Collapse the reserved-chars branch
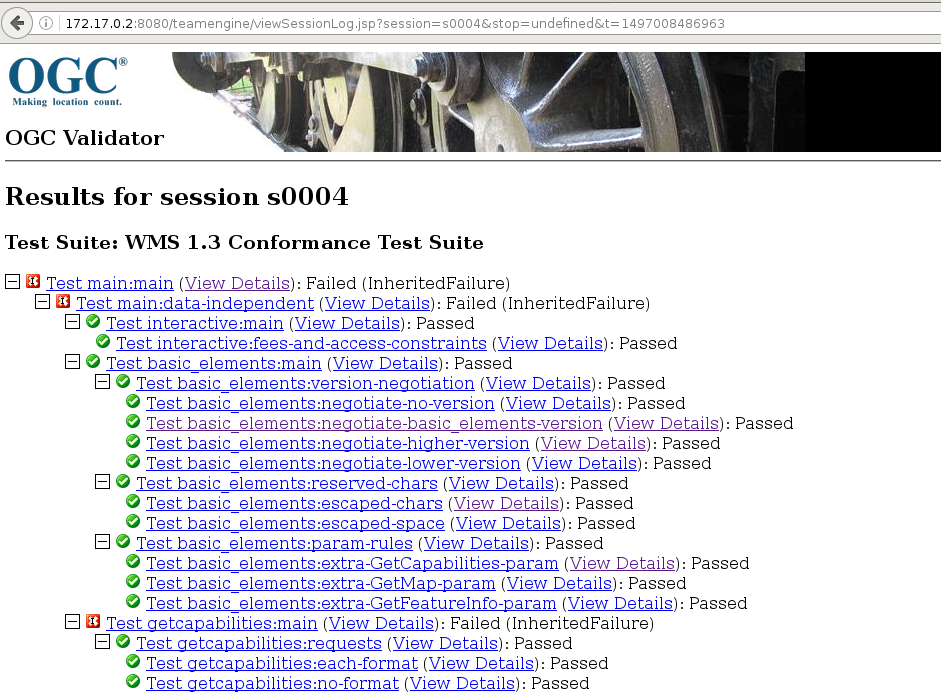Screen dimensions: 941x692 coord(103,481)
